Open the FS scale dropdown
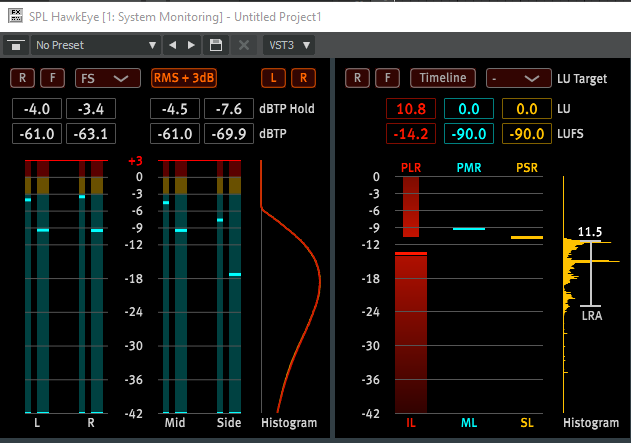 coord(108,78)
